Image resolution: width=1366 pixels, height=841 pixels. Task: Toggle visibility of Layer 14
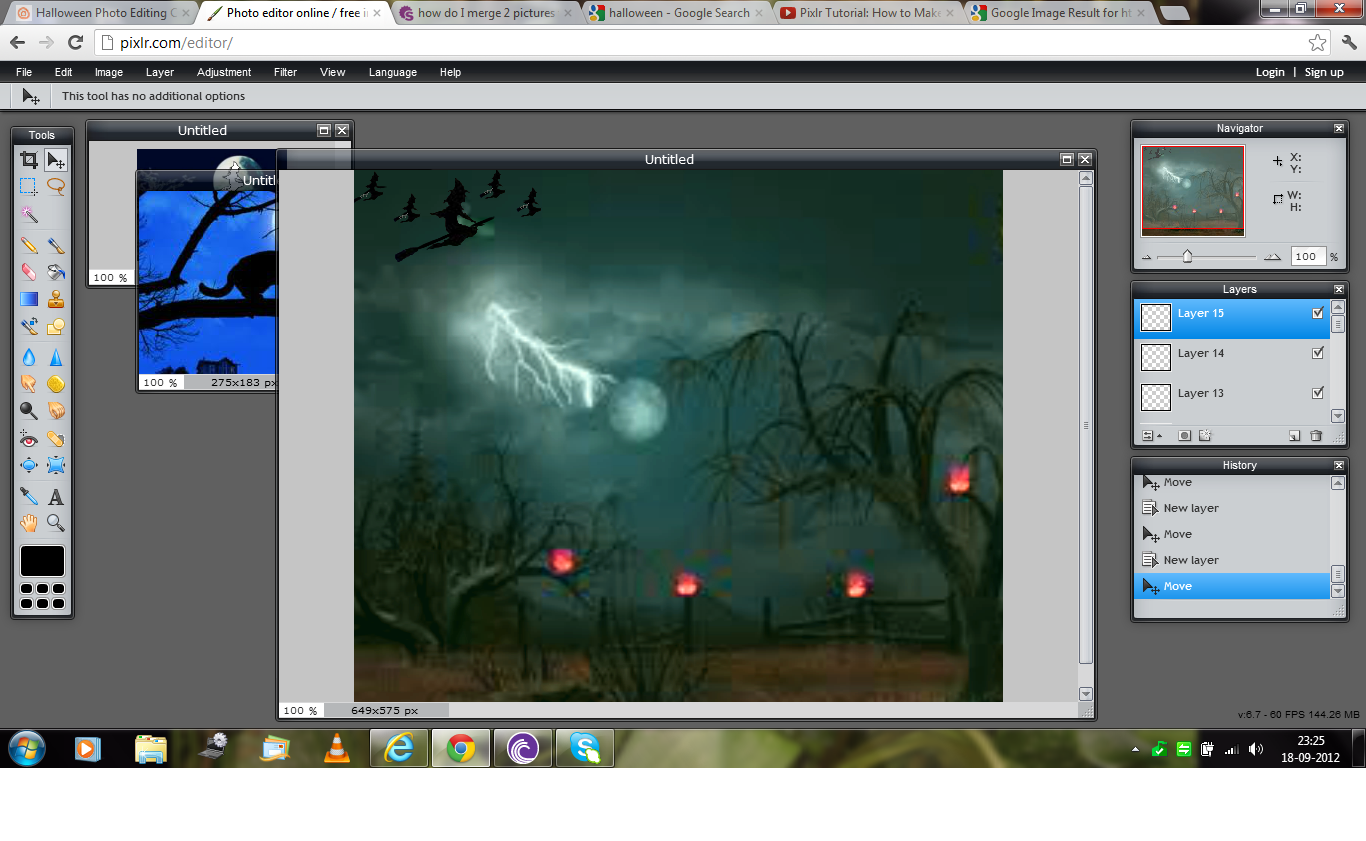point(1318,353)
